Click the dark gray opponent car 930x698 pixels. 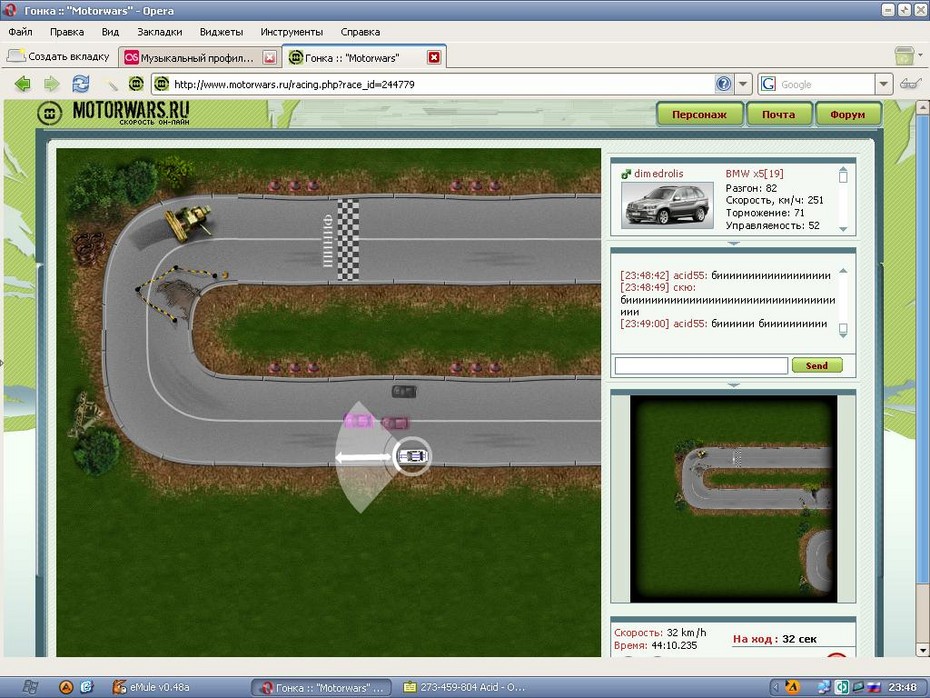pyautogui.click(x=405, y=391)
